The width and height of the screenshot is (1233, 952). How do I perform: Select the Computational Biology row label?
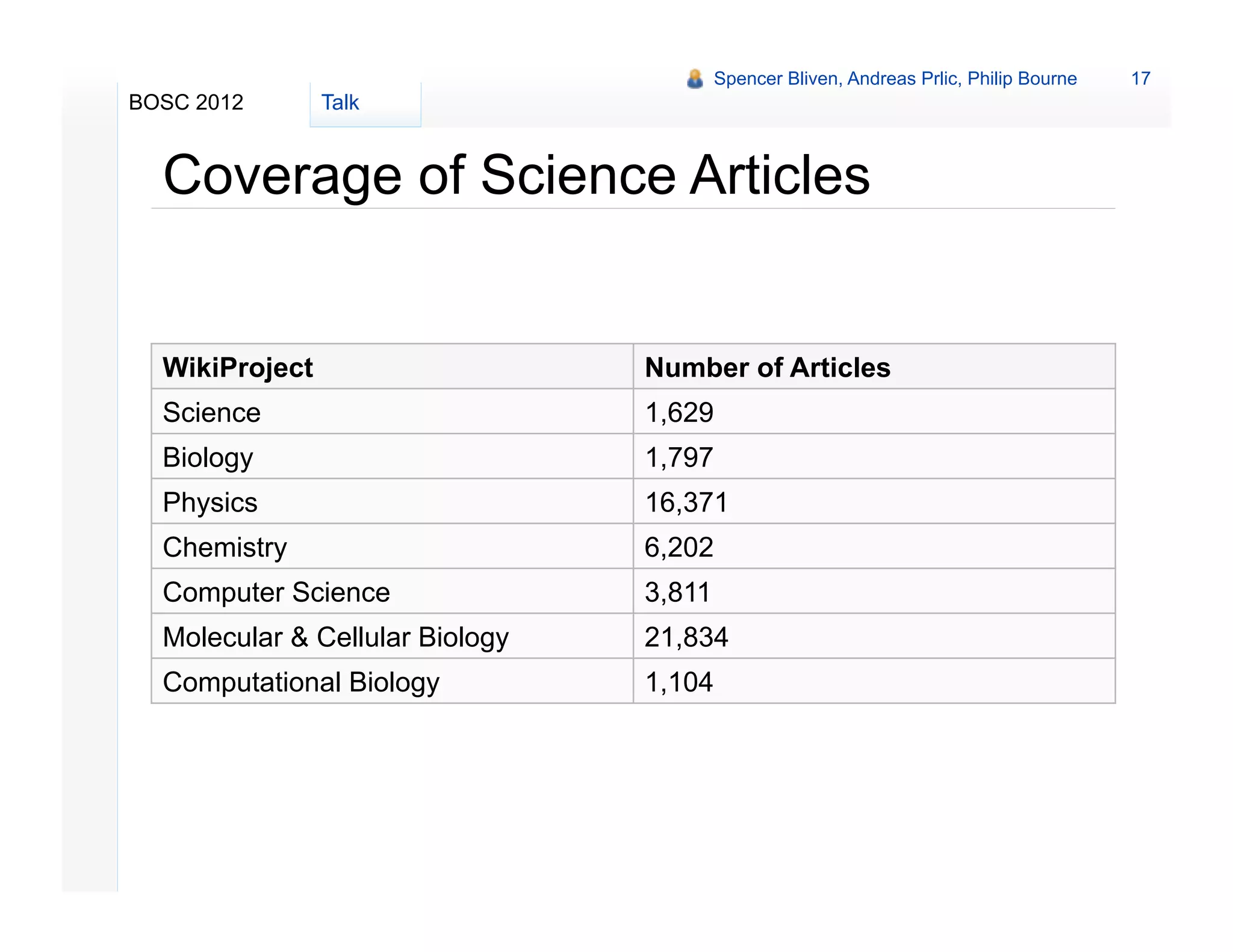click(301, 682)
